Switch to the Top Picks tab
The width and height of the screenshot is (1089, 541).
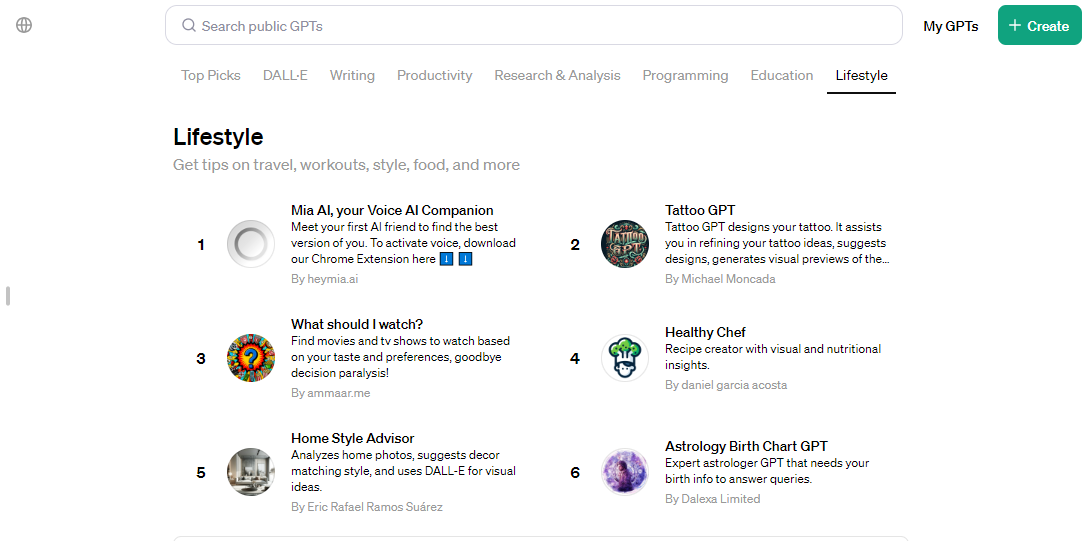[x=210, y=75]
